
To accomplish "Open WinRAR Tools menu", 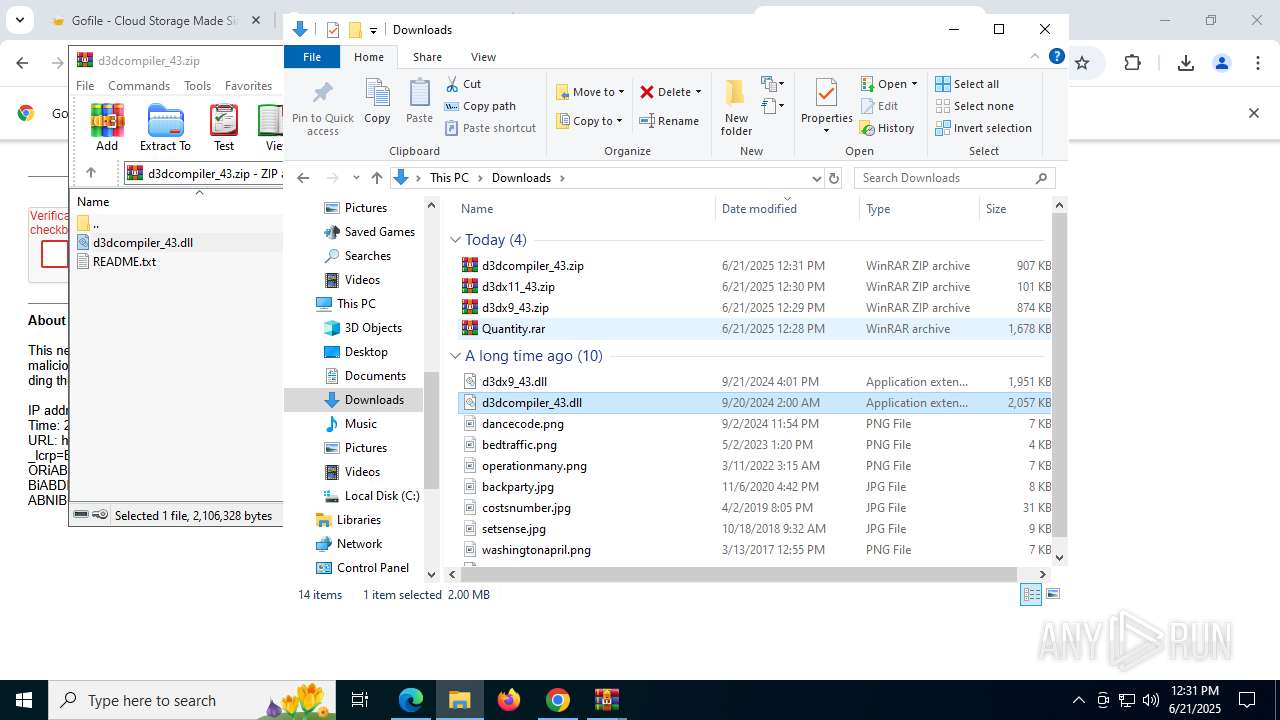I will click(197, 86).
